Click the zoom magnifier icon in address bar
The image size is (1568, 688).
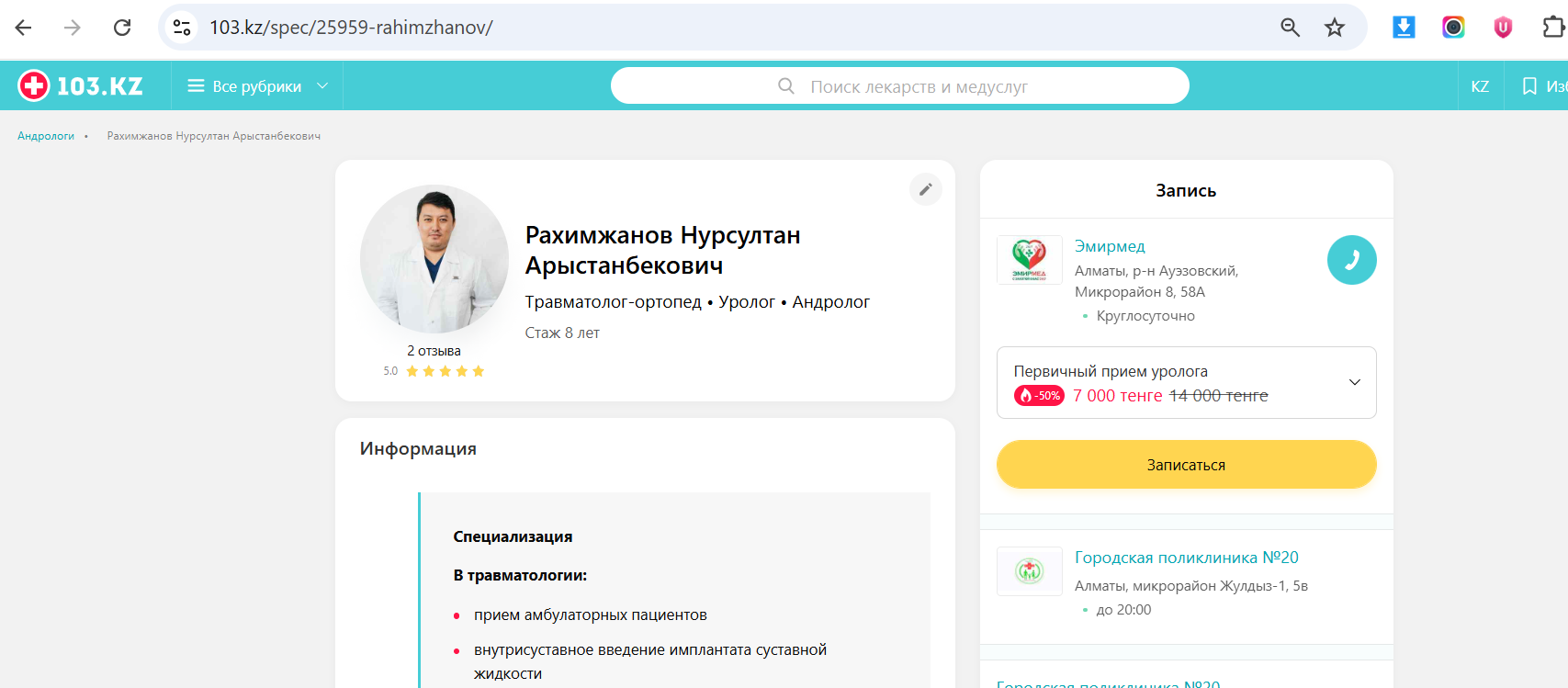click(x=1290, y=28)
